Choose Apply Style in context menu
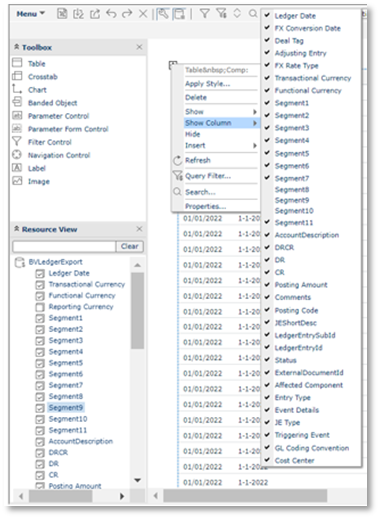The image size is (379, 518). point(208,84)
